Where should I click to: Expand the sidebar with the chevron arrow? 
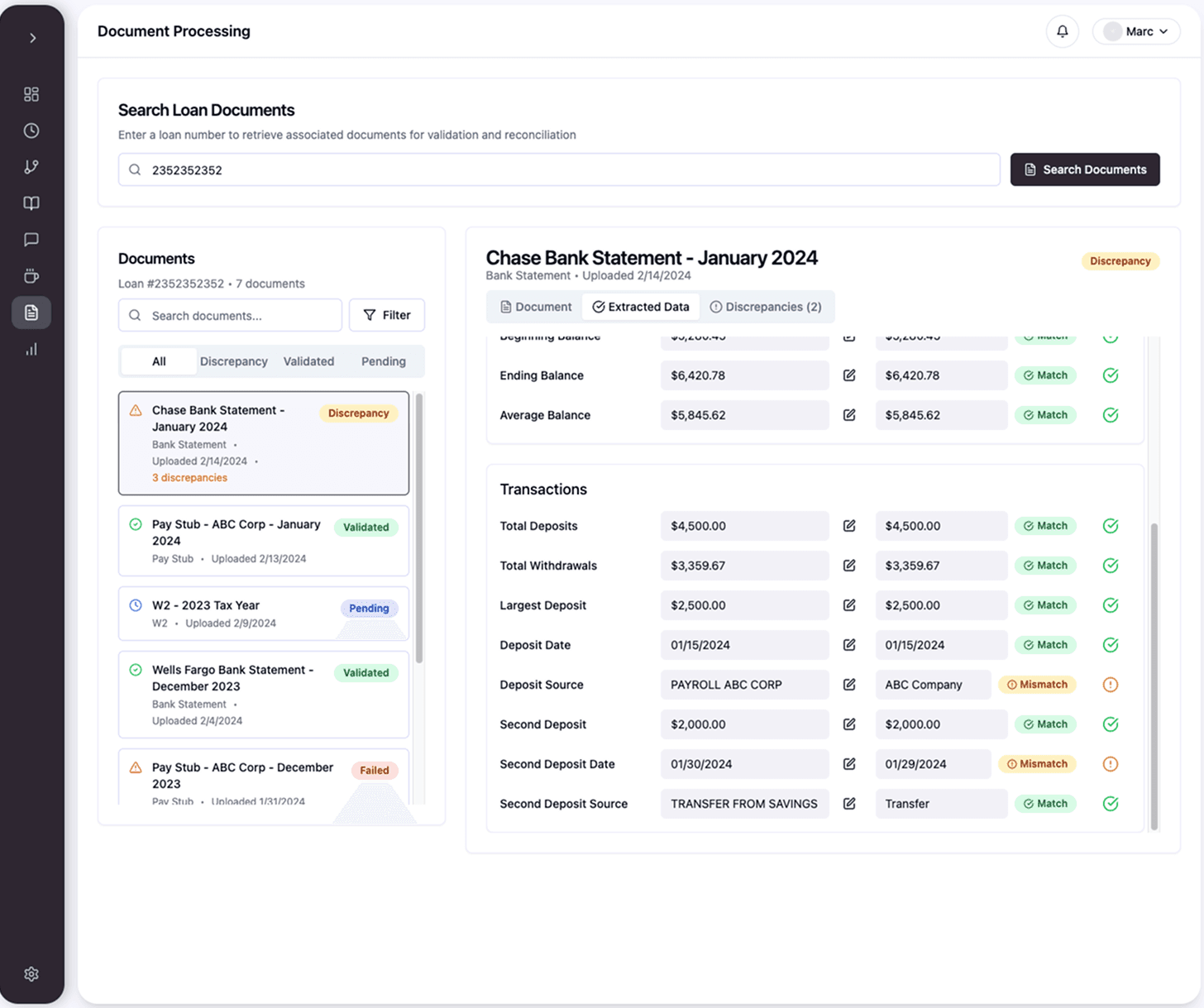pyautogui.click(x=32, y=38)
